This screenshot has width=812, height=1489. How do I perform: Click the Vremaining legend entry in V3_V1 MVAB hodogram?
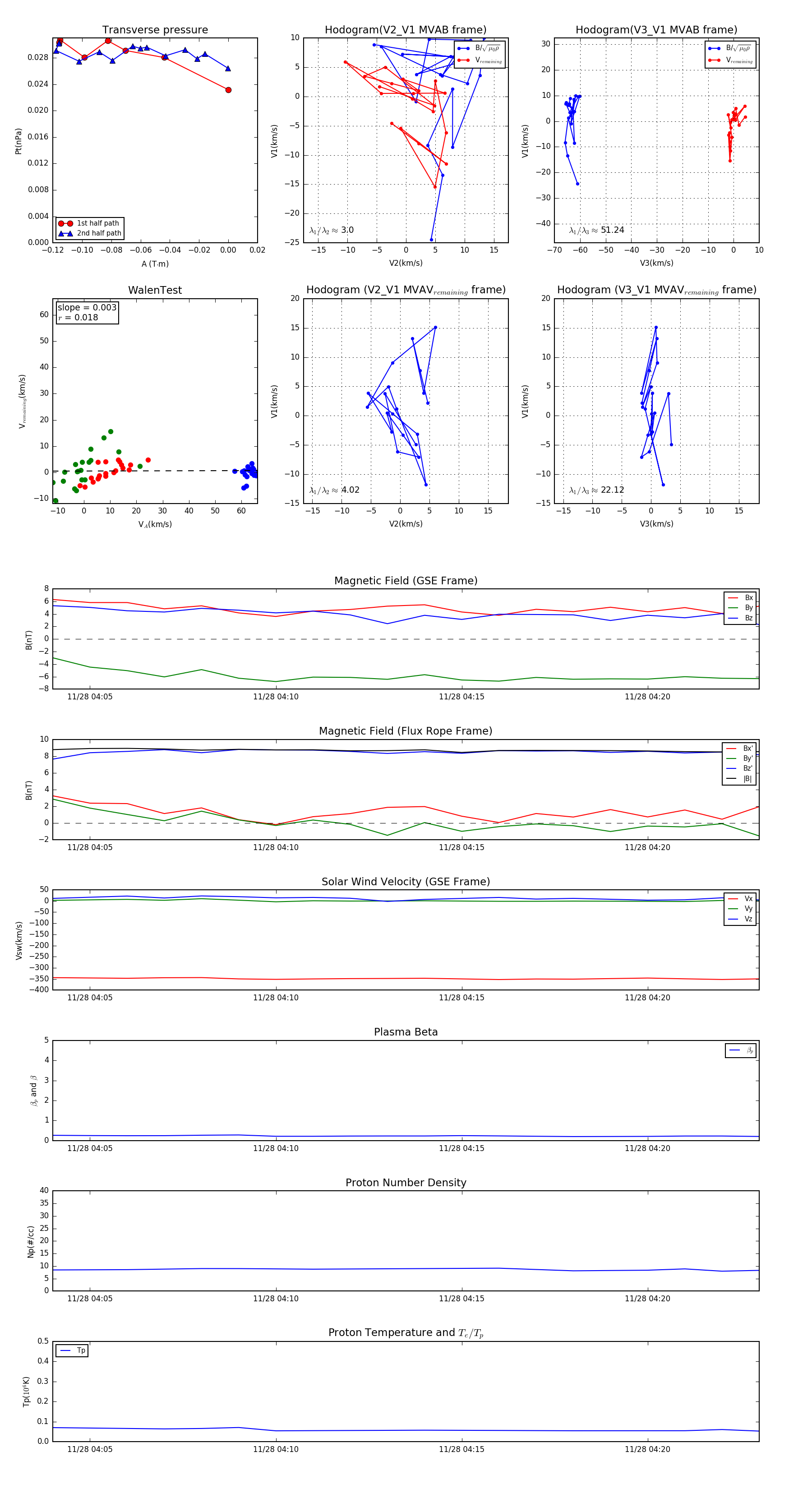730,60
